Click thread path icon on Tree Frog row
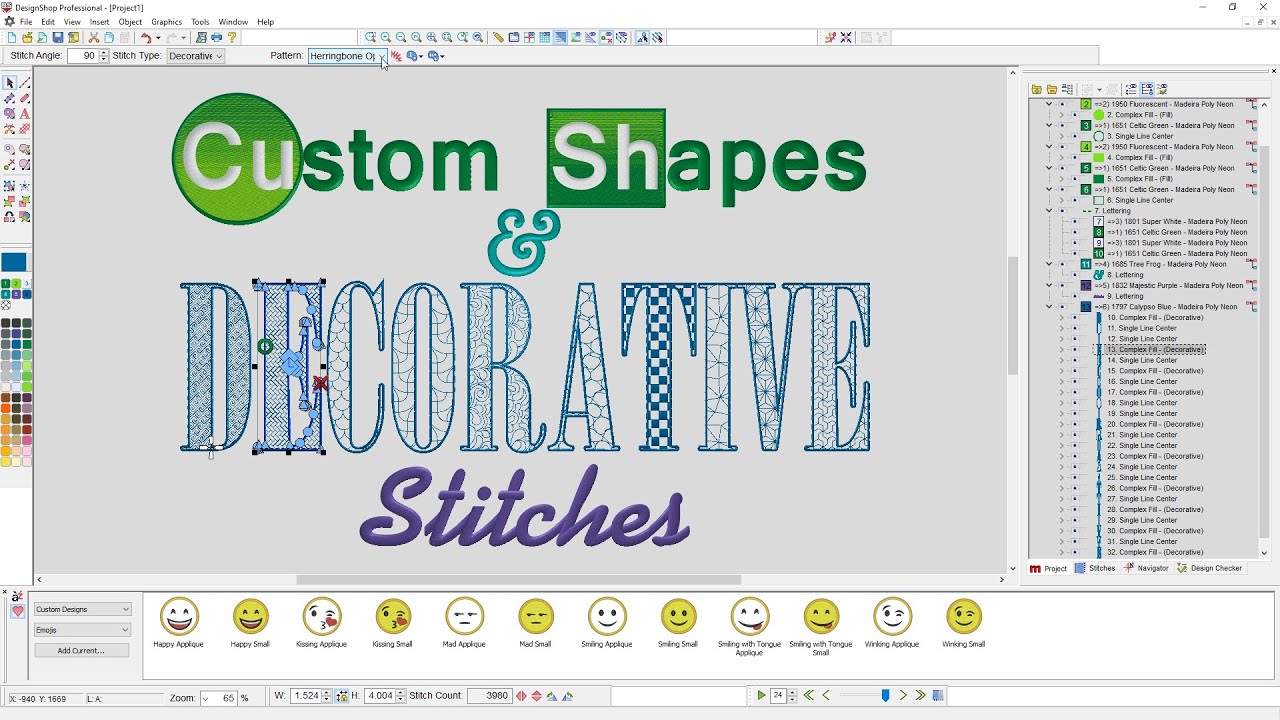Screen dimensions: 1280x720 coord(1251,264)
